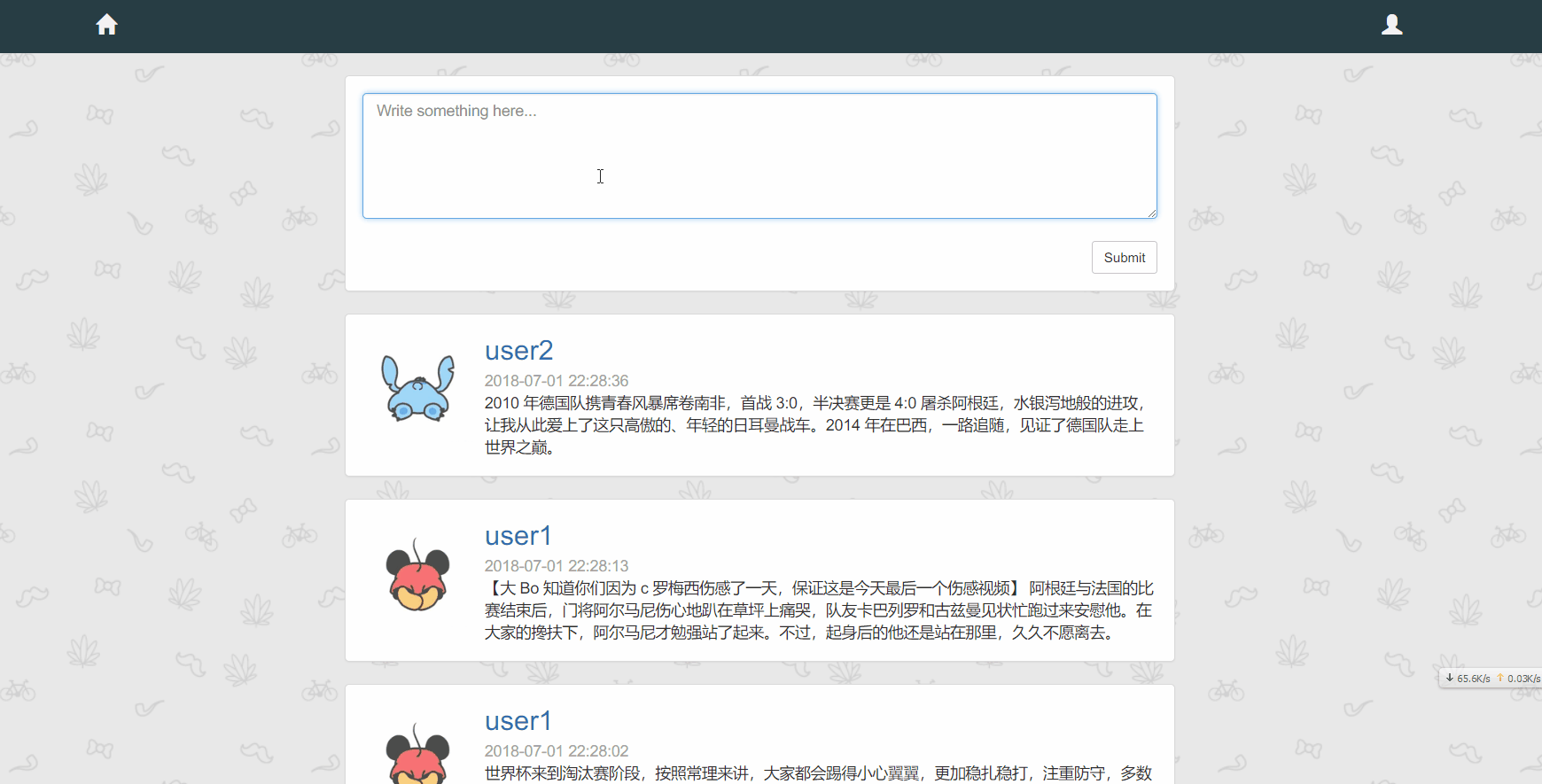The image size is (1542, 784).
Task: Click user1's post text starting 【大 Bo 知道
Action: tap(819, 610)
